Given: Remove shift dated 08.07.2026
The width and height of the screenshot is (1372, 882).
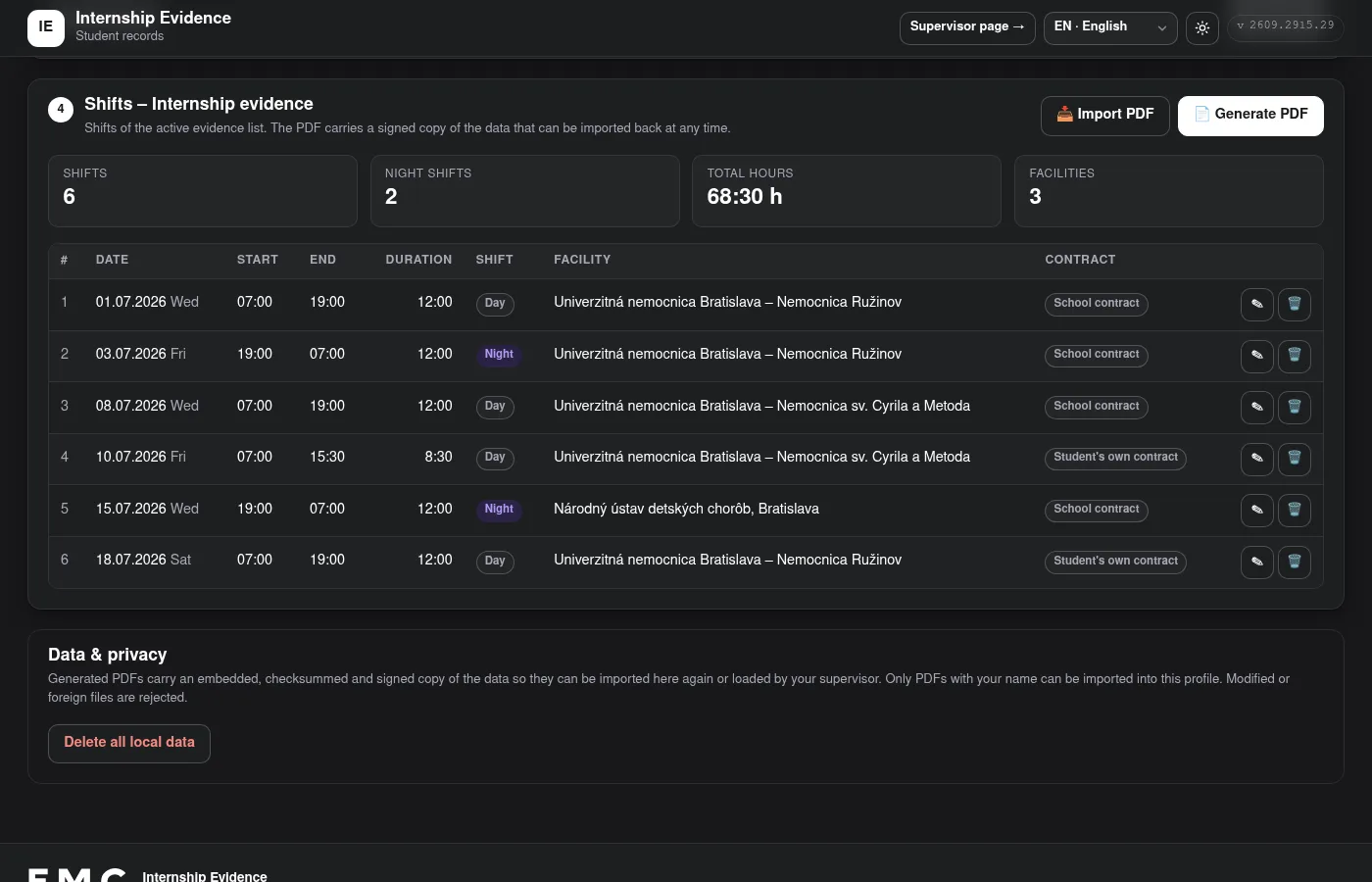Looking at the screenshot, I should click(1294, 408).
